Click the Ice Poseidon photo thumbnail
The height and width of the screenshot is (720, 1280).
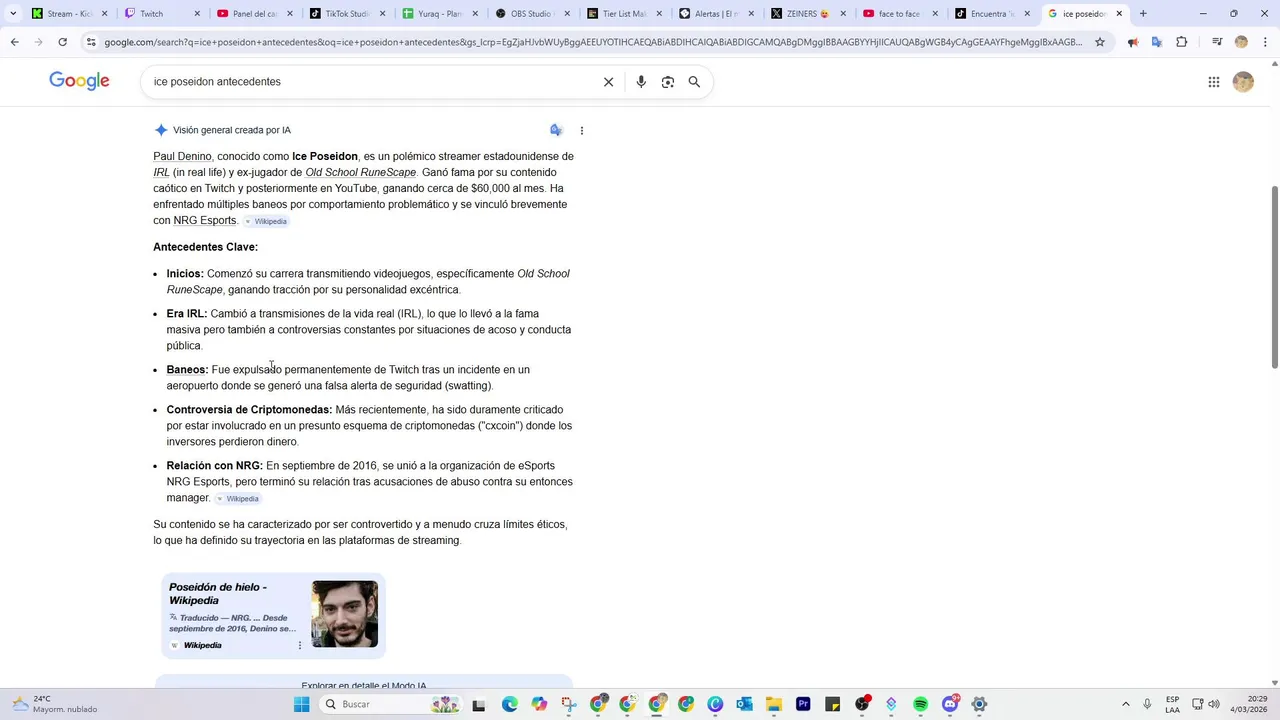pyautogui.click(x=344, y=614)
